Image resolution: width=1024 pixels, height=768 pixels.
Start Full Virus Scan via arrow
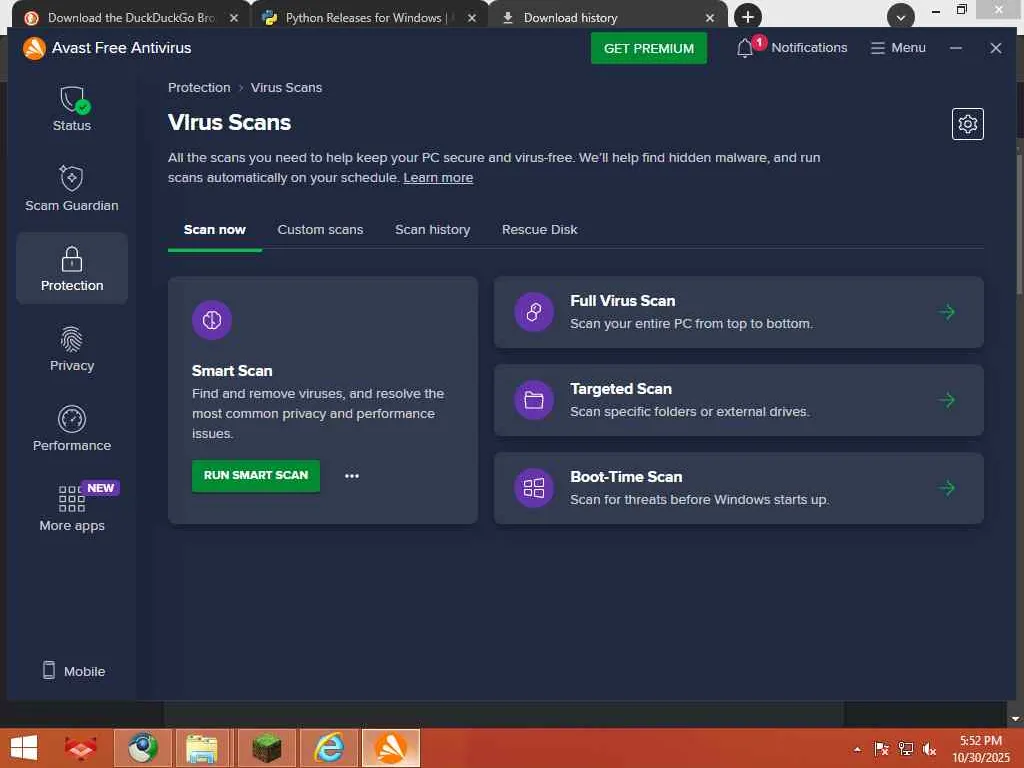tap(946, 312)
